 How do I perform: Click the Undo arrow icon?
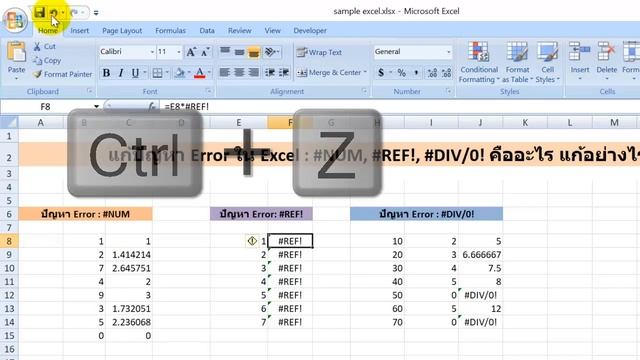pos(54,13)
